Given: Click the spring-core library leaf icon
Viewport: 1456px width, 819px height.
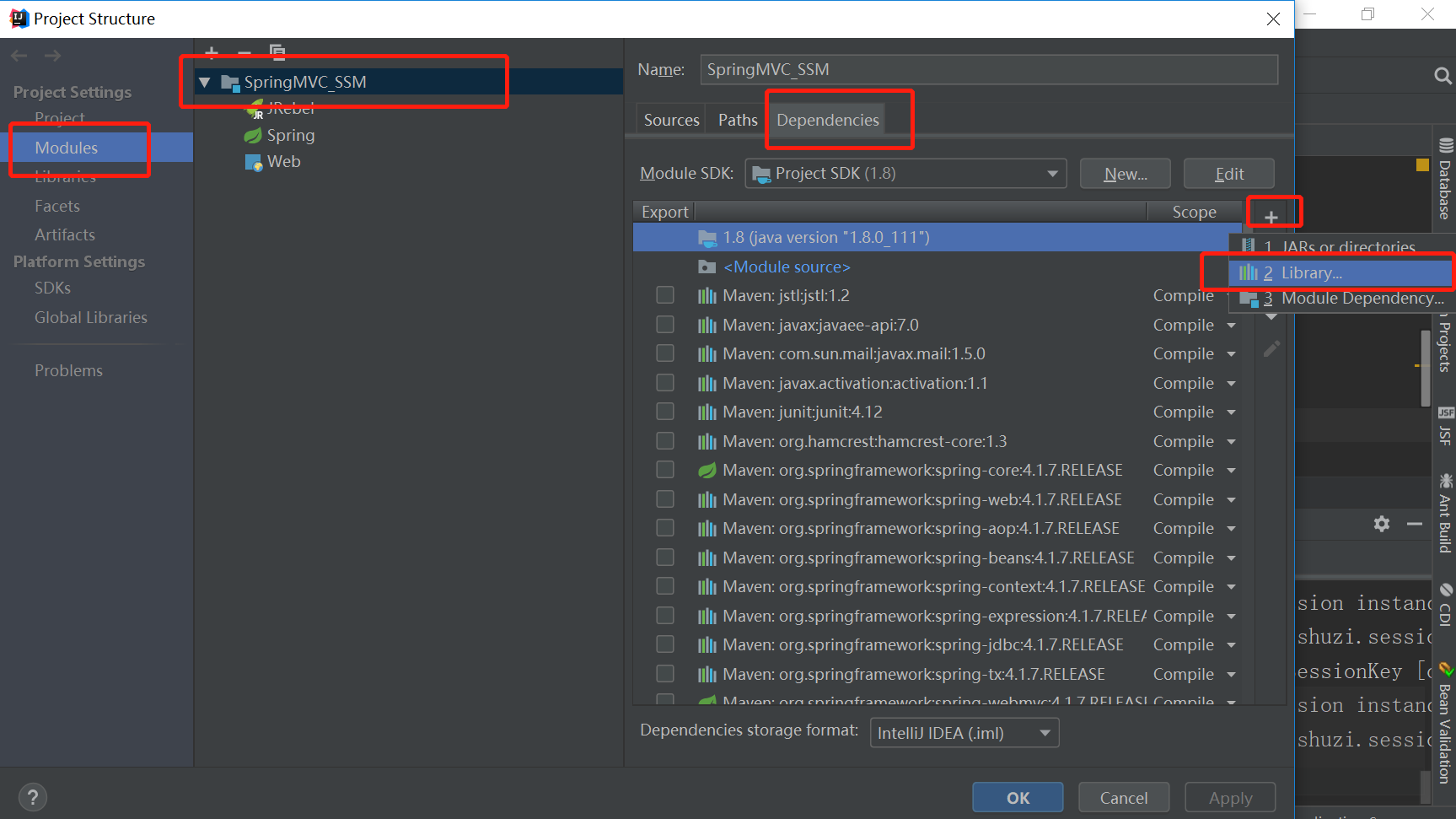Looking at the screenshot, I should click(707, 470).
